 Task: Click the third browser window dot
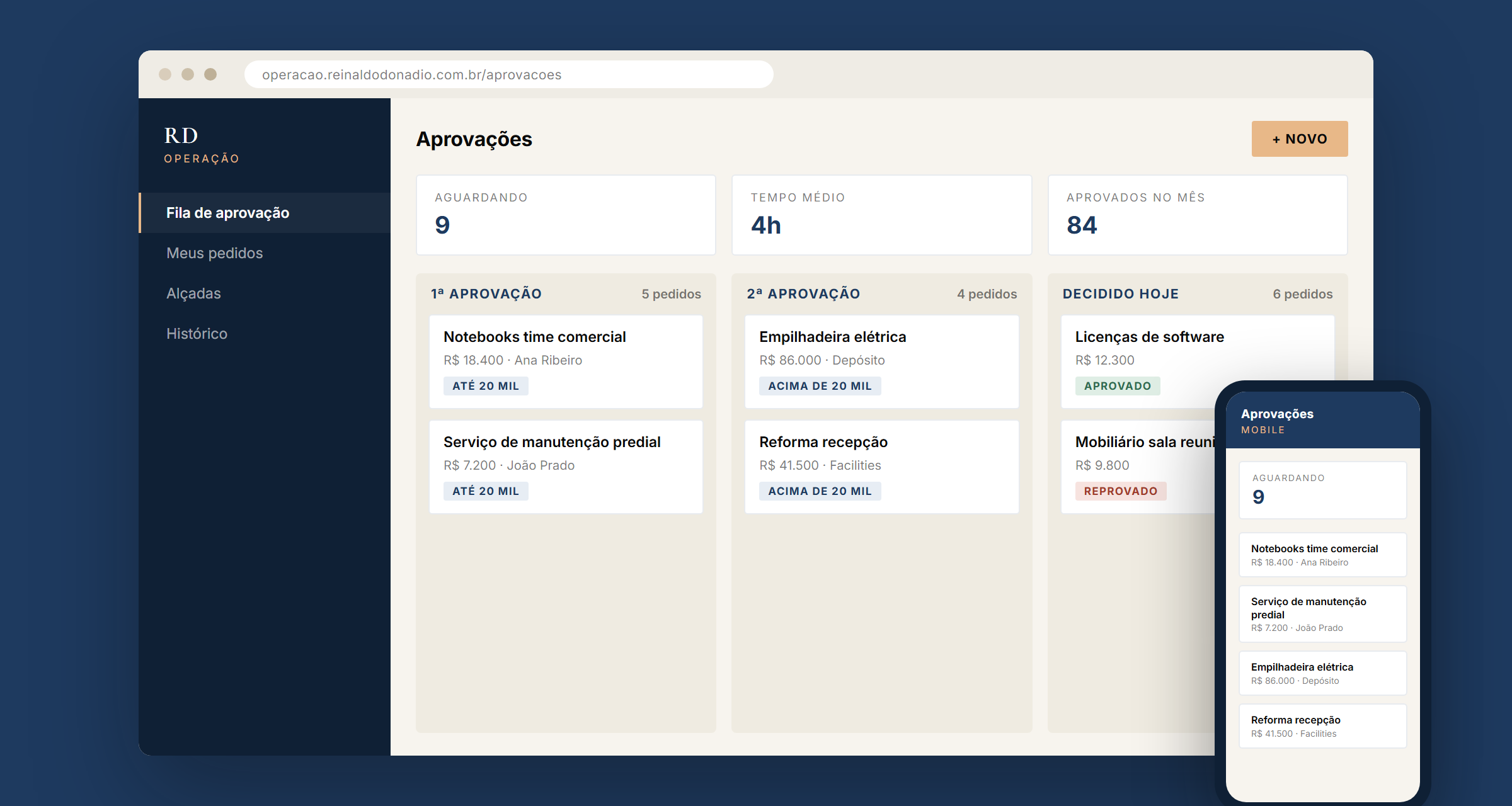click(210, 74)
